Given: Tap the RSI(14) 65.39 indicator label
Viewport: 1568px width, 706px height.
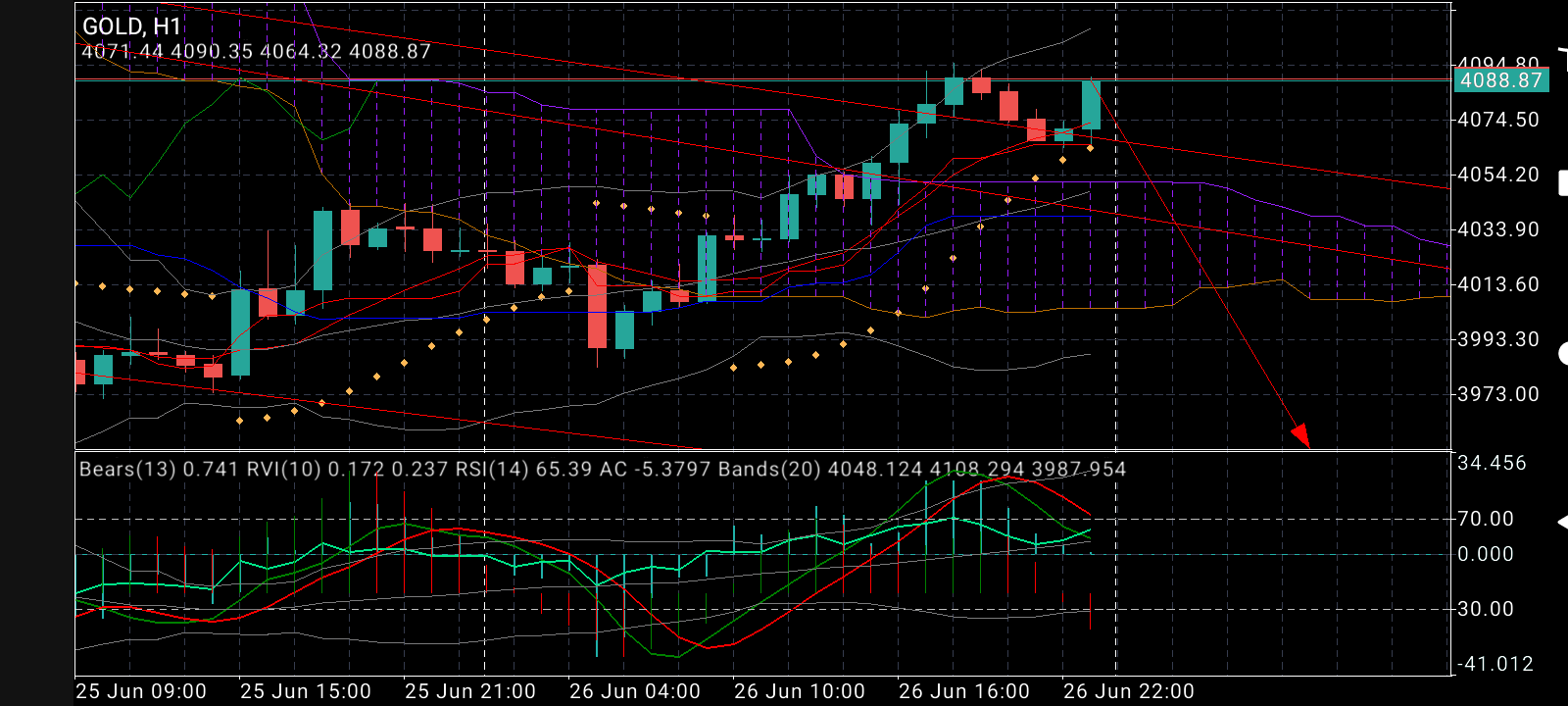Looking at the screenshot, I should 523,469.
